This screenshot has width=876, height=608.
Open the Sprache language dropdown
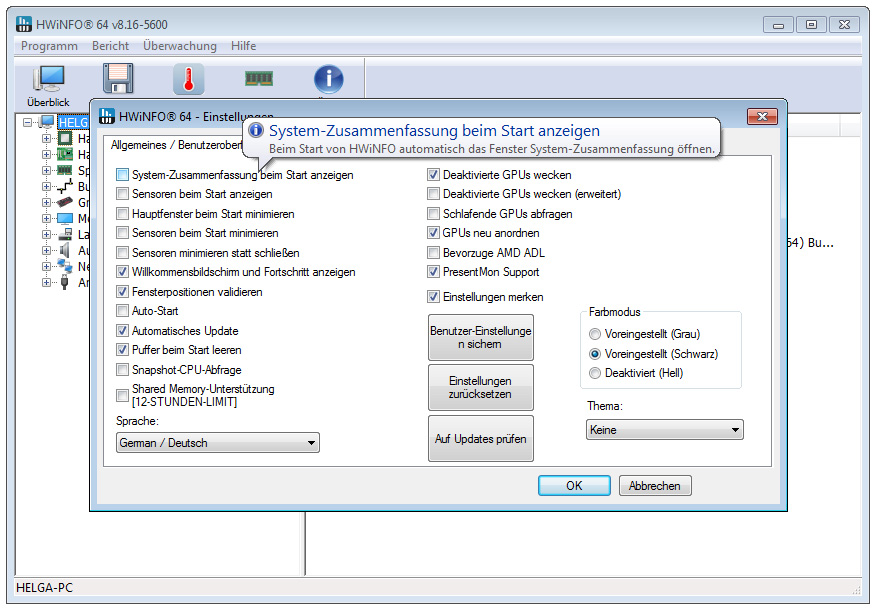coord(217,443)
